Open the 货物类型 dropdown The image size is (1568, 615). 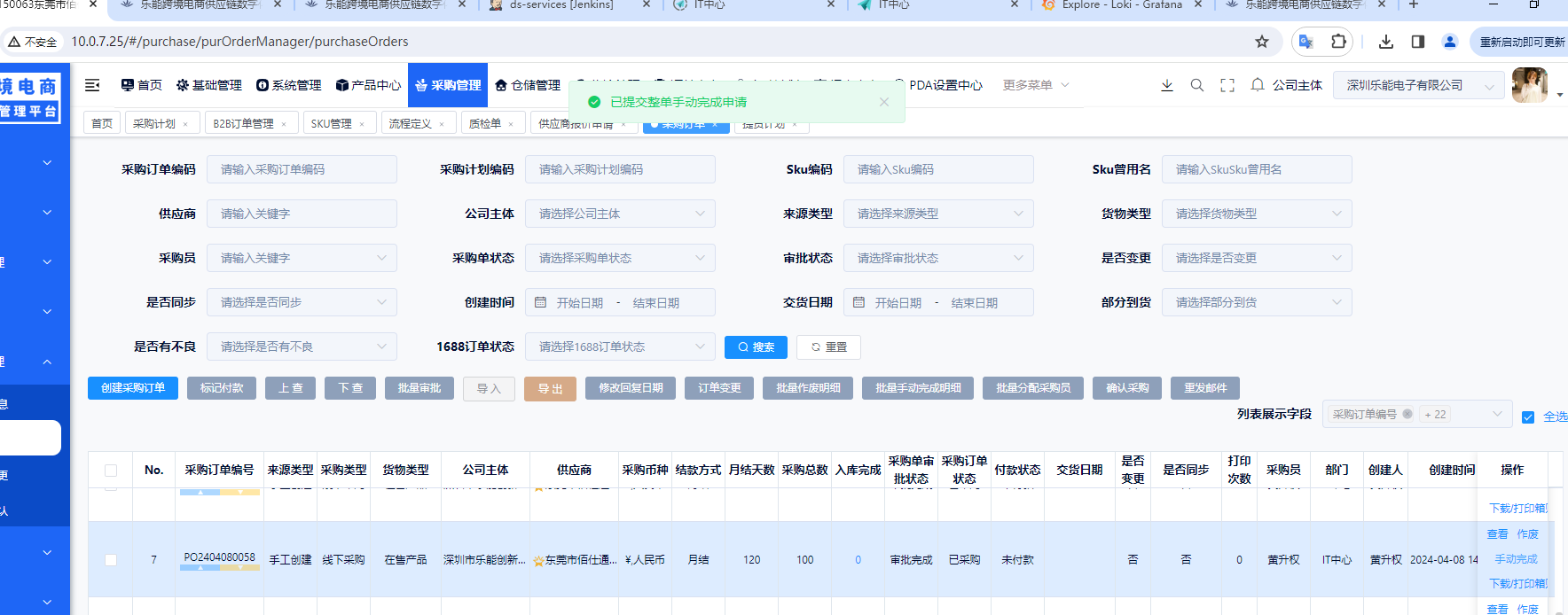[1257, 214]
